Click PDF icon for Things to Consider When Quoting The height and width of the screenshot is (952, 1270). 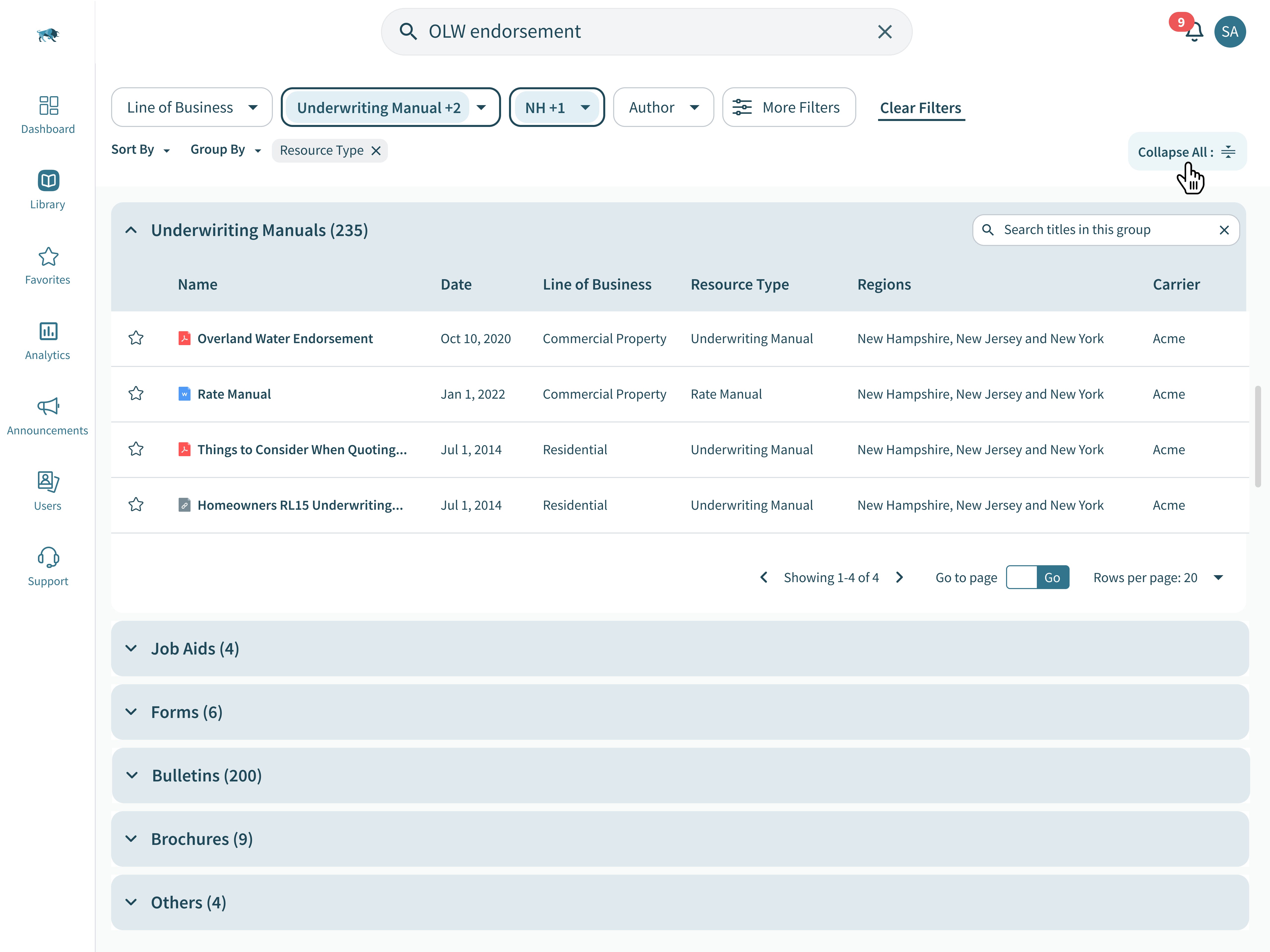point(184,449)
